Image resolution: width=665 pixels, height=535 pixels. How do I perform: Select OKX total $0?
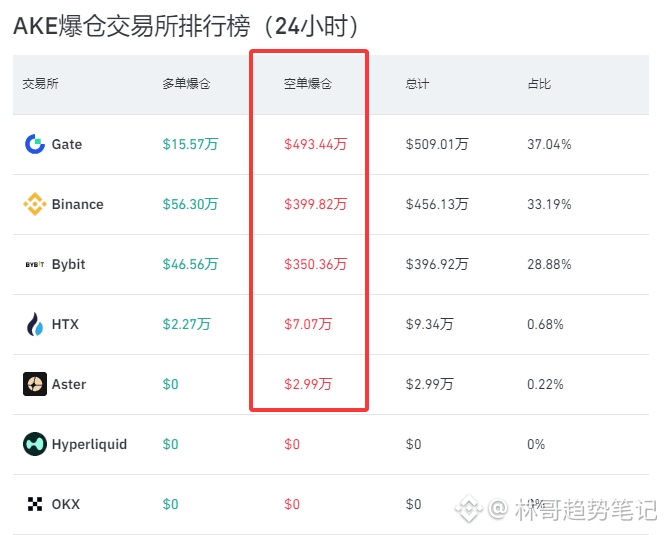pos(414,504)
